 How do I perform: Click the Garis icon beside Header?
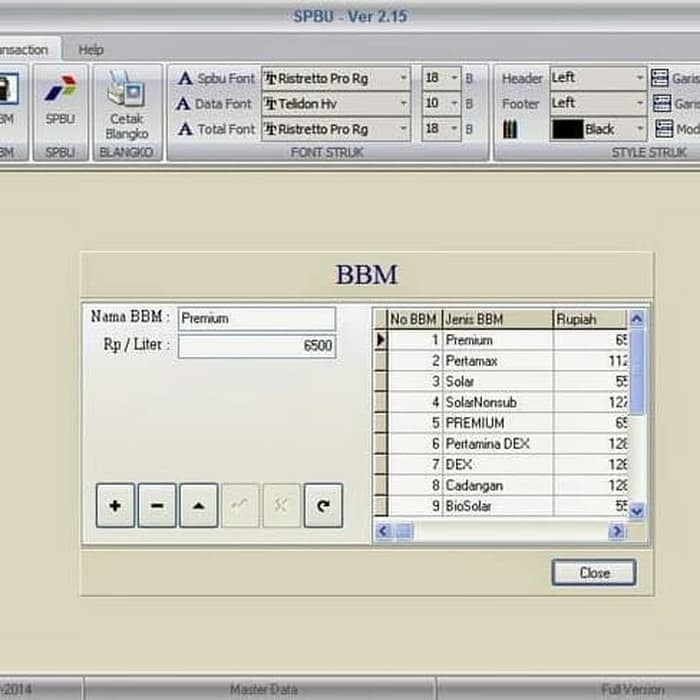(x=661, y=77)
